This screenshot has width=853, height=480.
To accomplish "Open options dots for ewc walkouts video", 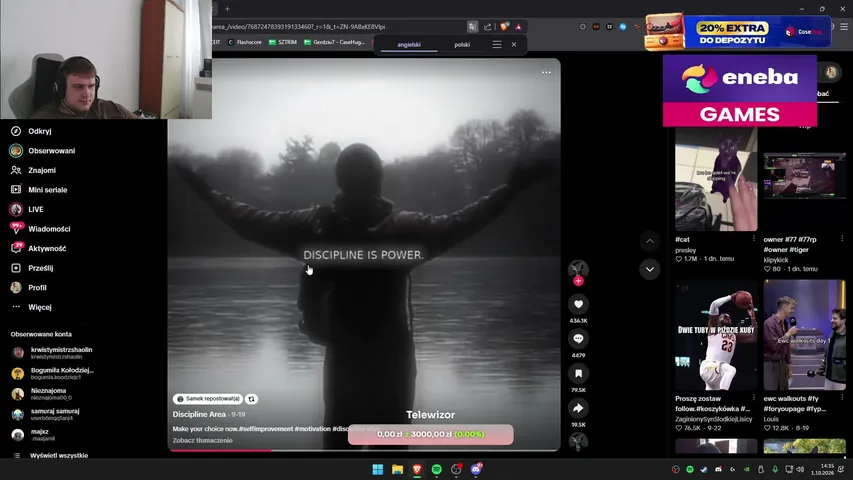I will (842, 398).
